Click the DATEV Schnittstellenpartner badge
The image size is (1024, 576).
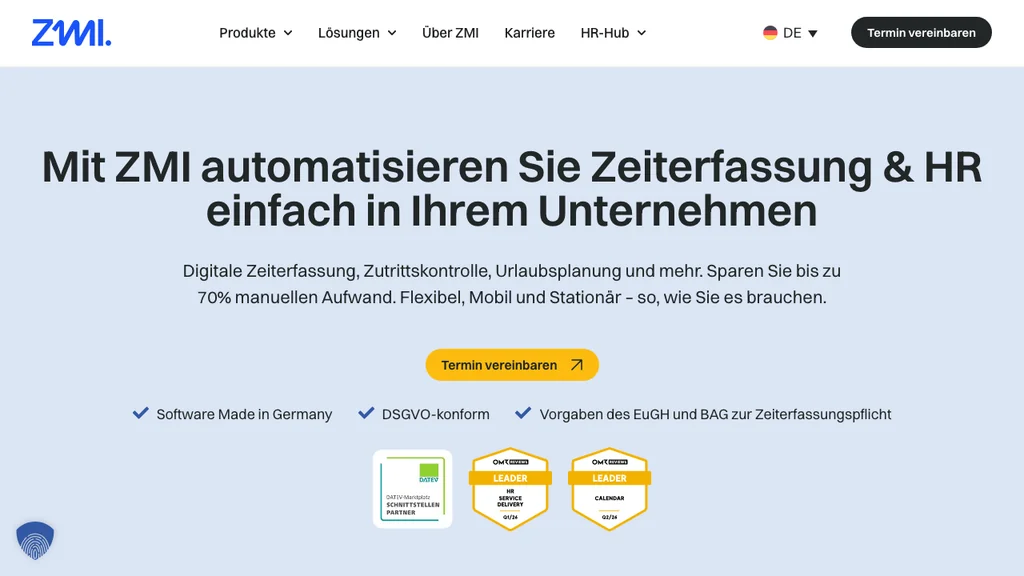click(x=412, y=488)
